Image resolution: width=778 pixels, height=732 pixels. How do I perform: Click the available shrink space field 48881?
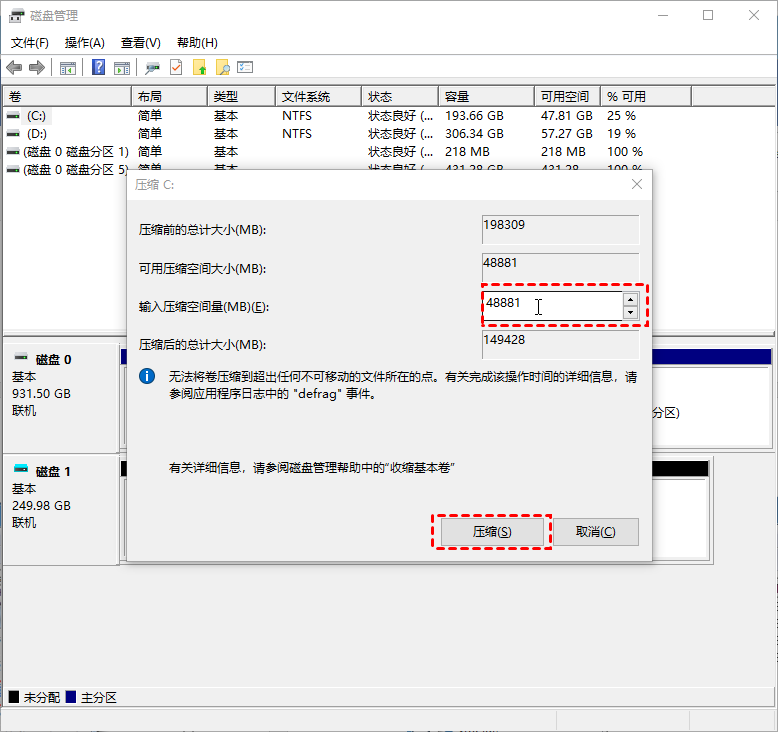tap(560, 267)
